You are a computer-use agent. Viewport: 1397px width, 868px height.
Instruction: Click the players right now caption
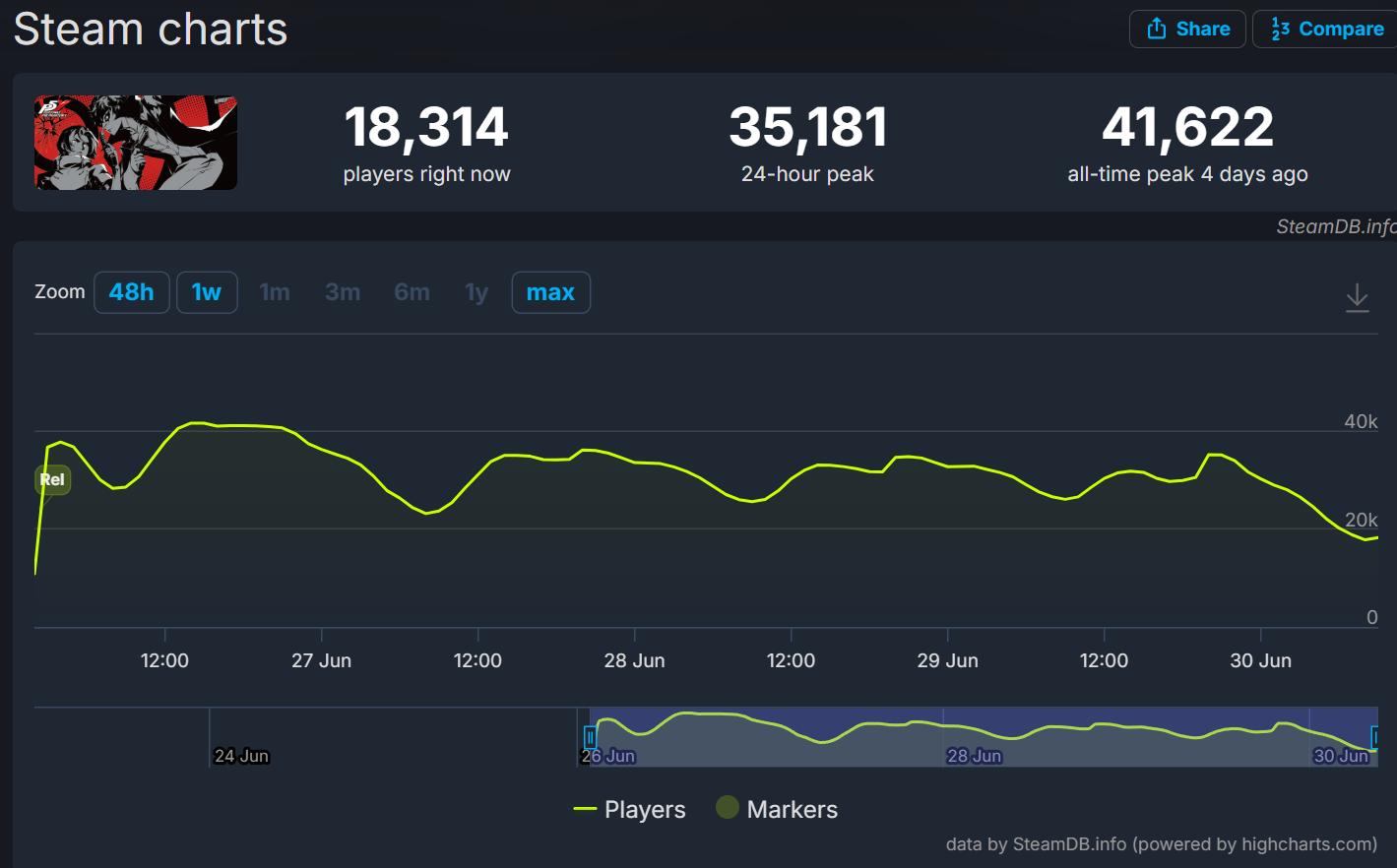[x=426, y=174]
